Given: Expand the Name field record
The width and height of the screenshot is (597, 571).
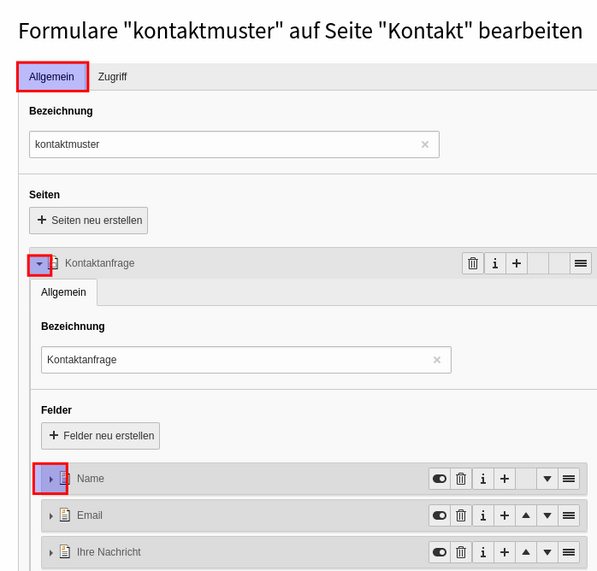Looking at the screenshot, I should coord(51,479).
